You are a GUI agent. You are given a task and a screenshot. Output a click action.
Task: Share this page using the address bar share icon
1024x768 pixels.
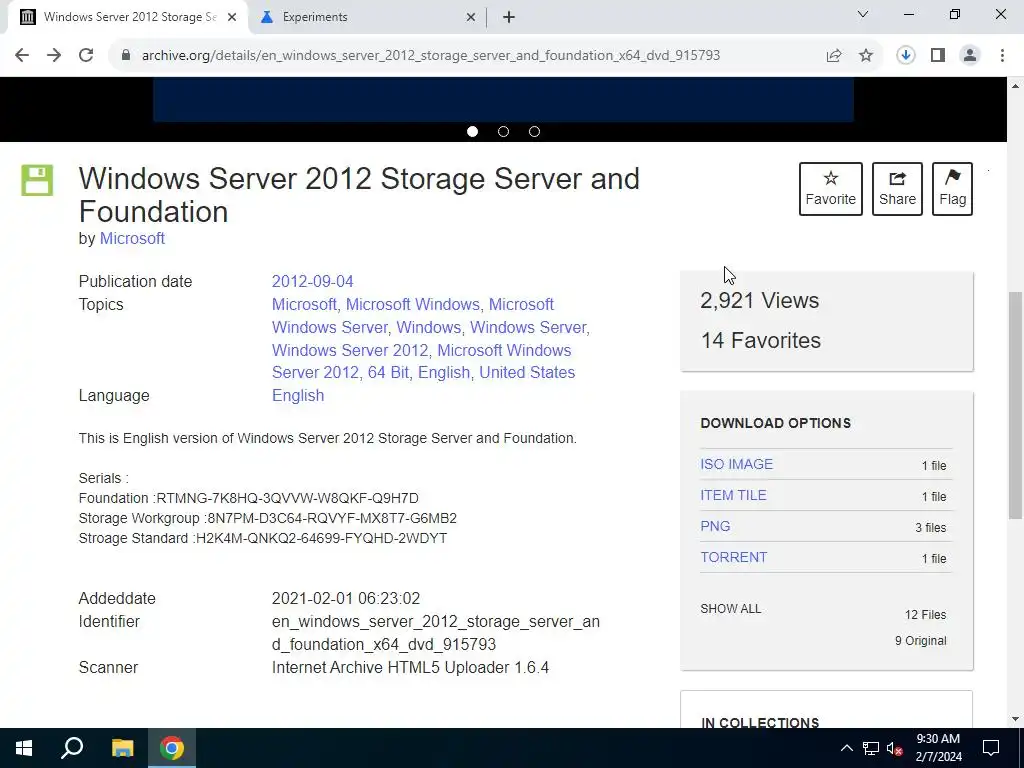[834, 56]
